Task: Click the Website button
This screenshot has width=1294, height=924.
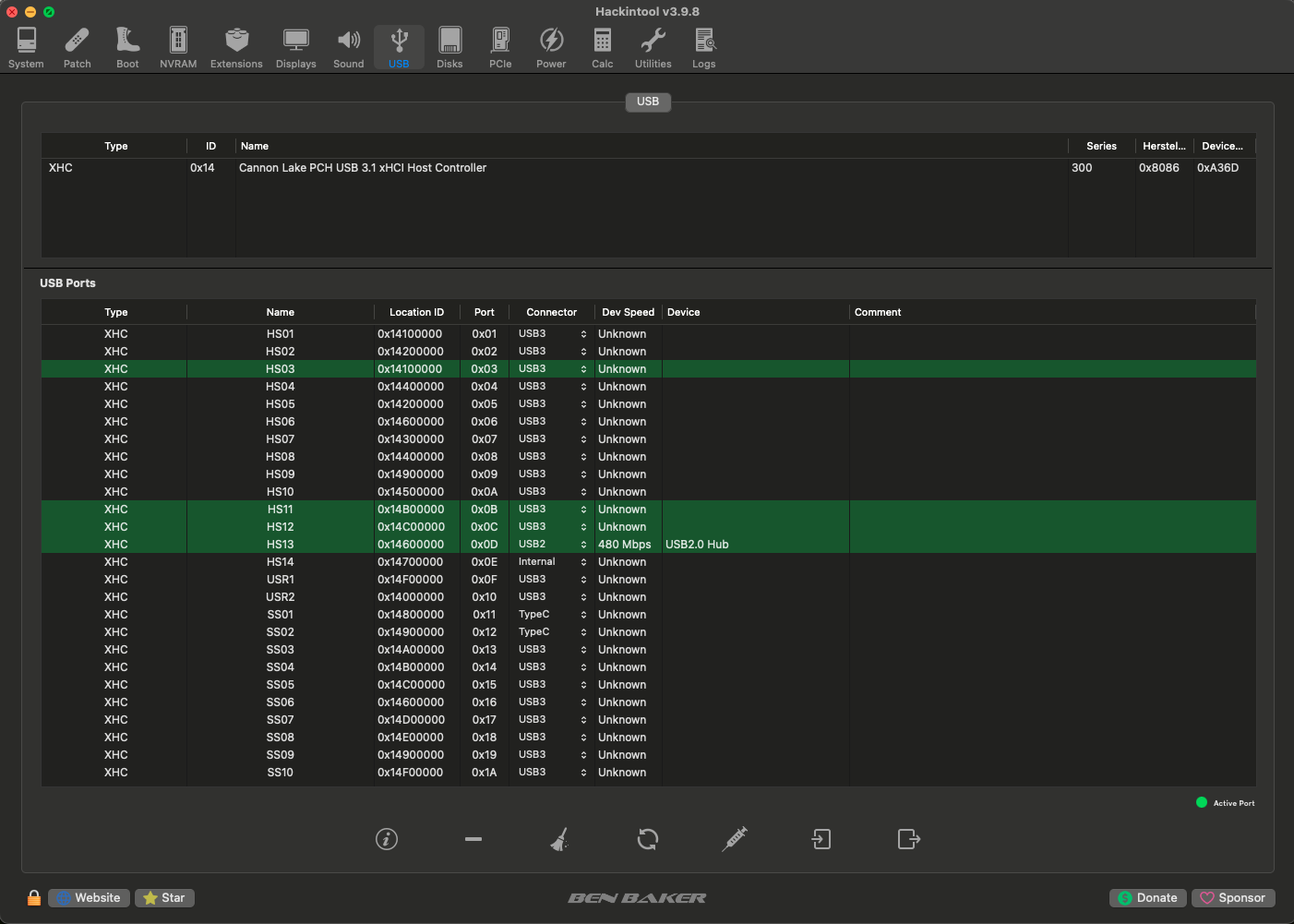Action: point(89,898)
